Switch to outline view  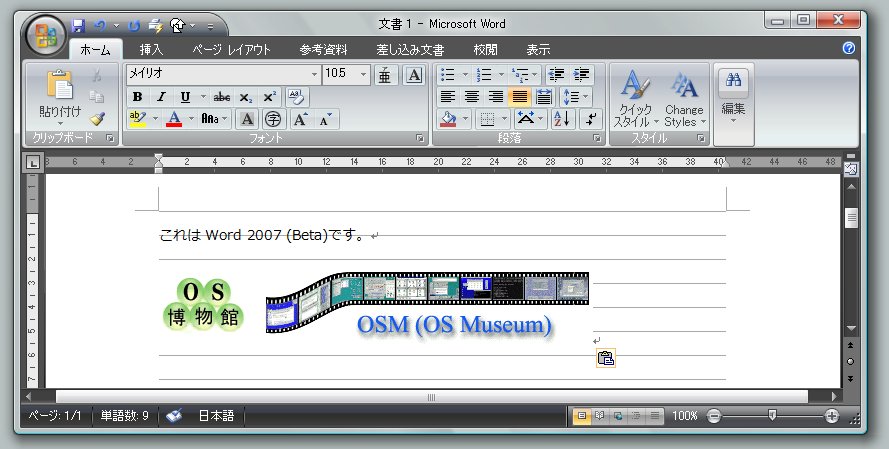tap(636, 416)
